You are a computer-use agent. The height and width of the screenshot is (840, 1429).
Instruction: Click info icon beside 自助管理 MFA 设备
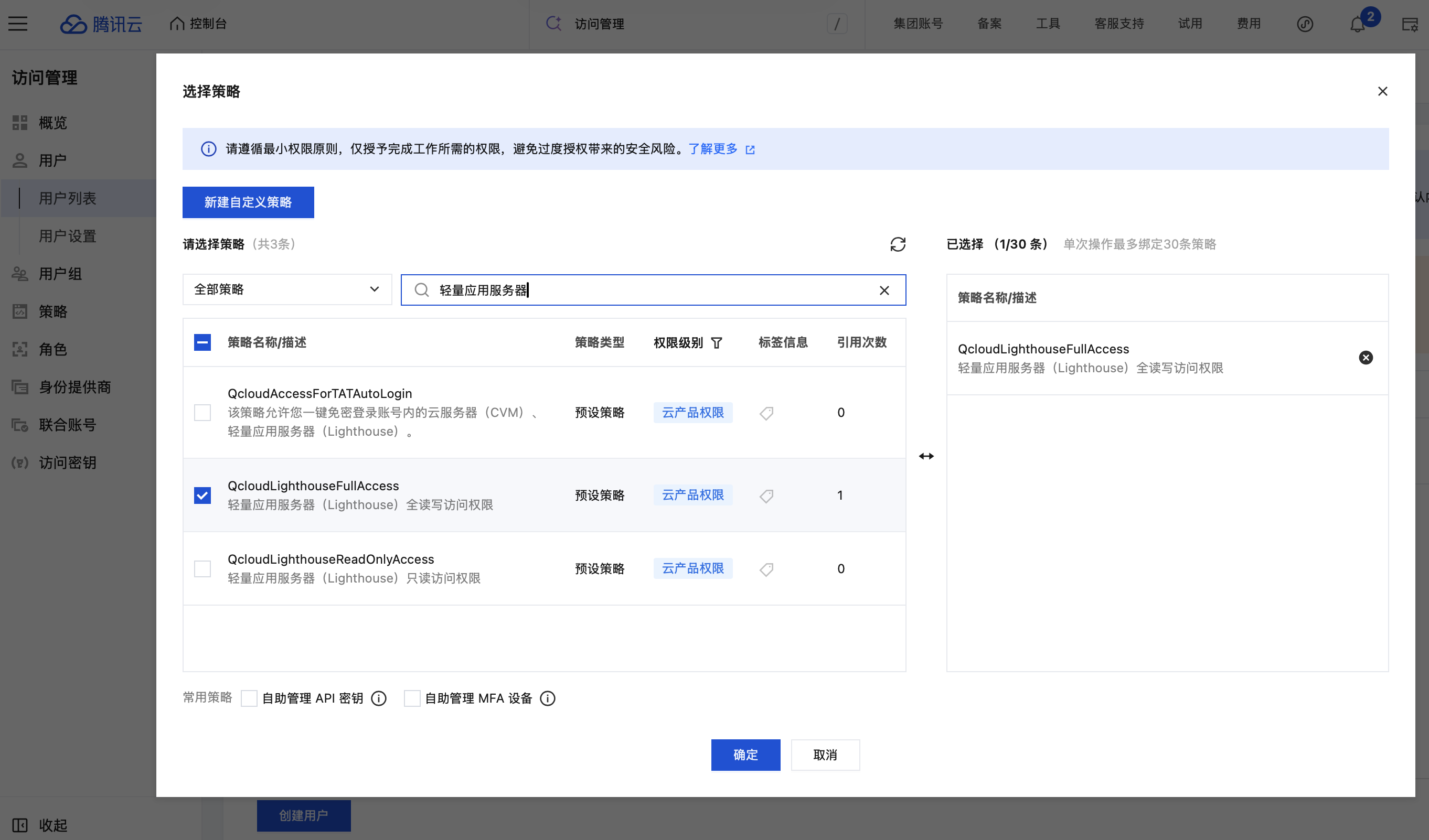click(548, 698)
